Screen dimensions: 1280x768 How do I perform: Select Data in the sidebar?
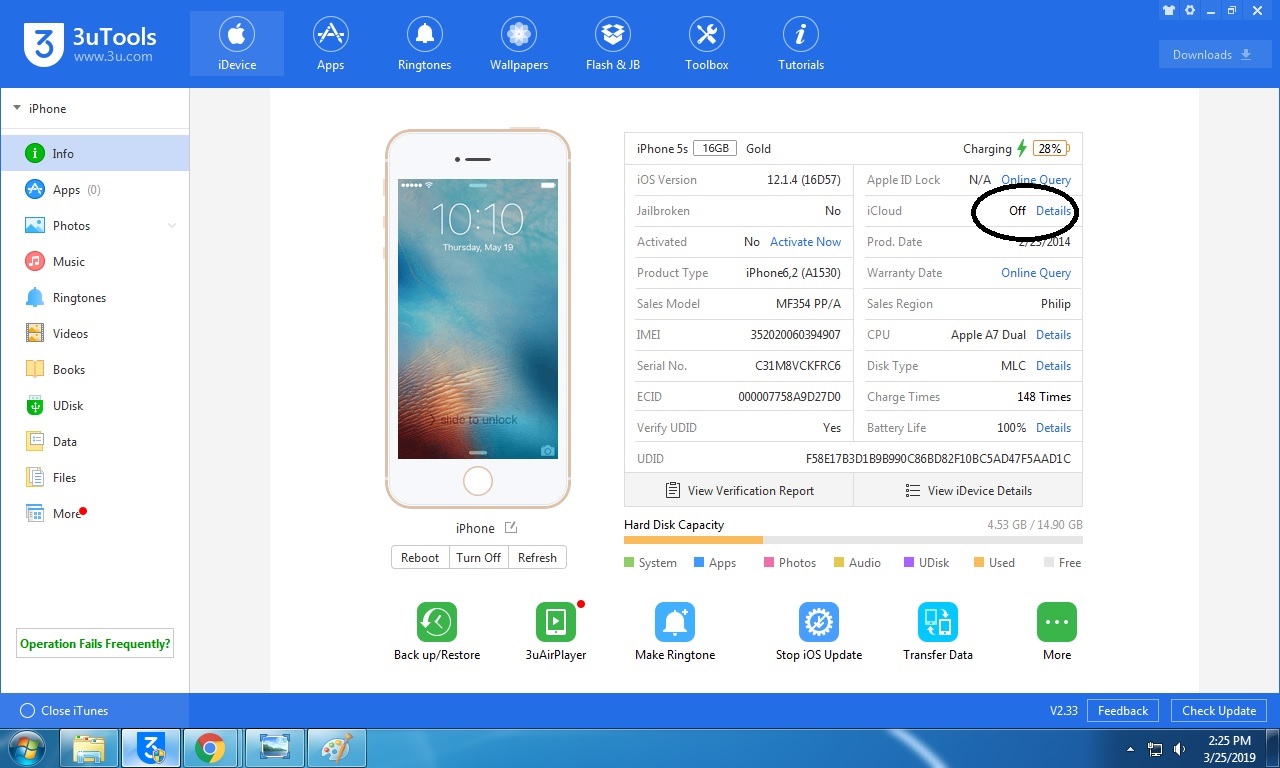point(94,441)
